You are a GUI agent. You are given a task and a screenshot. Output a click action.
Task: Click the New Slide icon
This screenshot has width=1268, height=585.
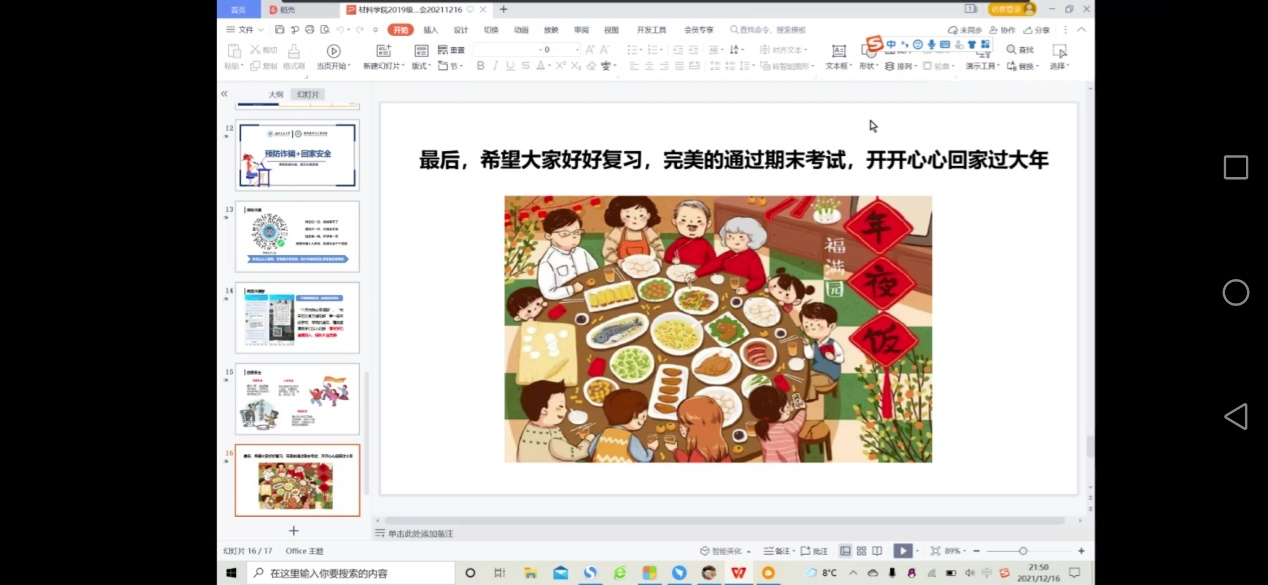coord(384,51)
